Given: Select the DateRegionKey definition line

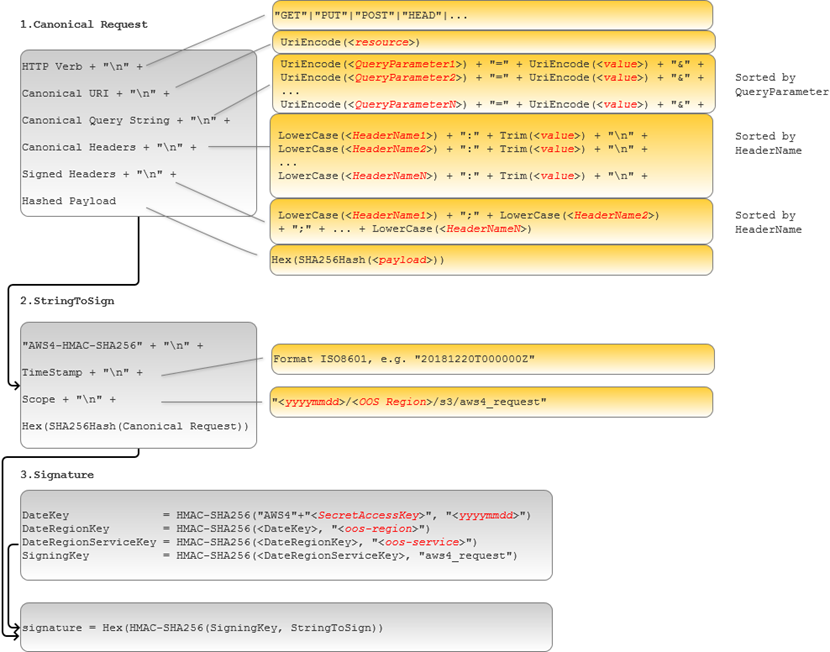Looking at the screenshot, I should [x=225, y=528].
